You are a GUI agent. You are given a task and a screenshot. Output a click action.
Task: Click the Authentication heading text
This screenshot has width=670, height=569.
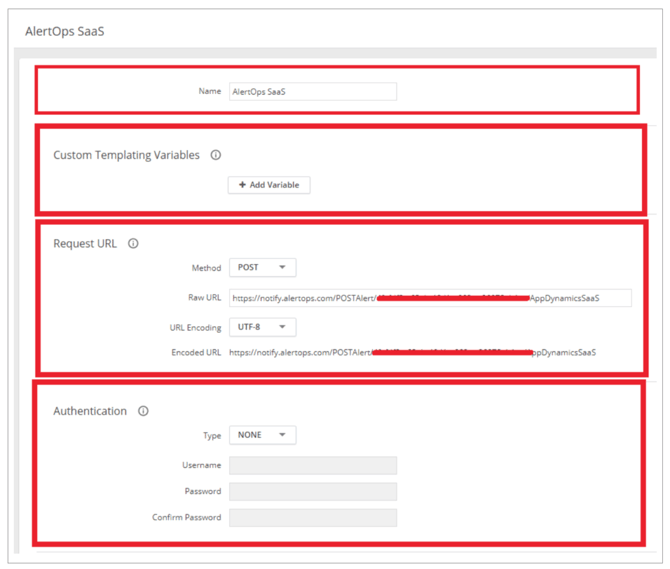90,411
